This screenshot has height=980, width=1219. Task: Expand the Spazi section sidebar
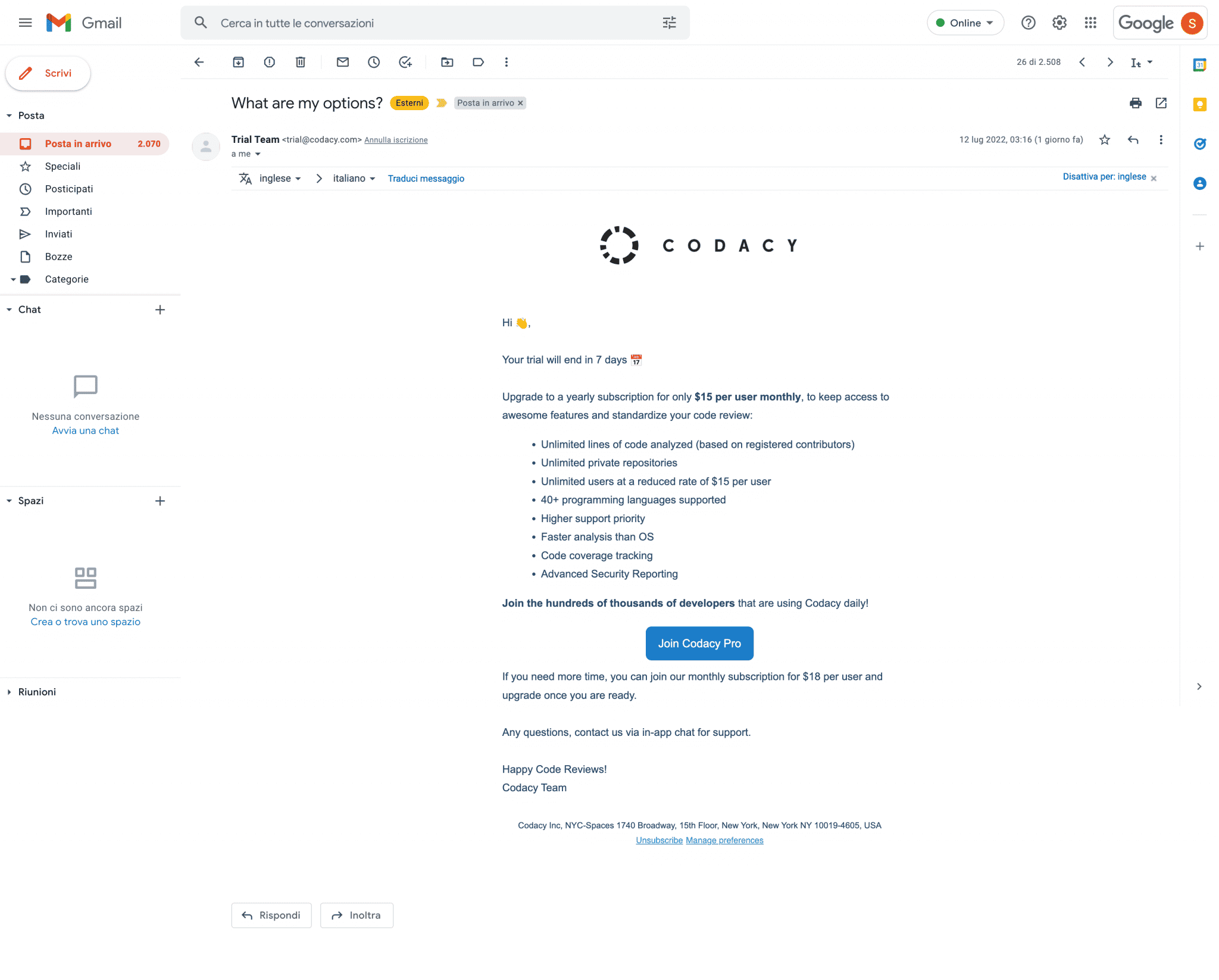pos(10,501)
